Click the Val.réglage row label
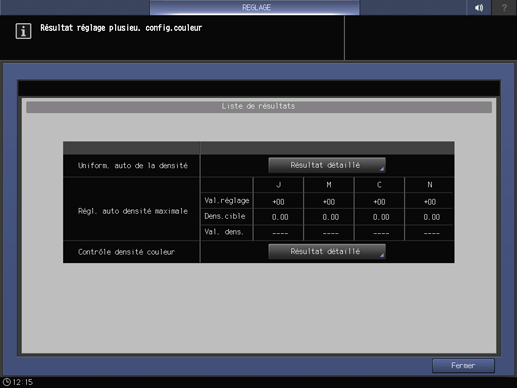517x388 pixels. tap(227, 201)
